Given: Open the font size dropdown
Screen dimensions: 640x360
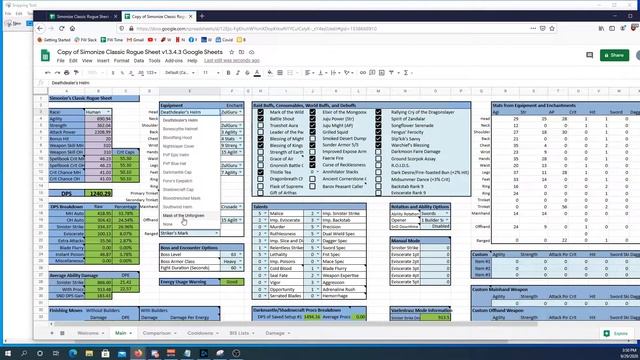Looking at the screenshot, I should (211, 73).
